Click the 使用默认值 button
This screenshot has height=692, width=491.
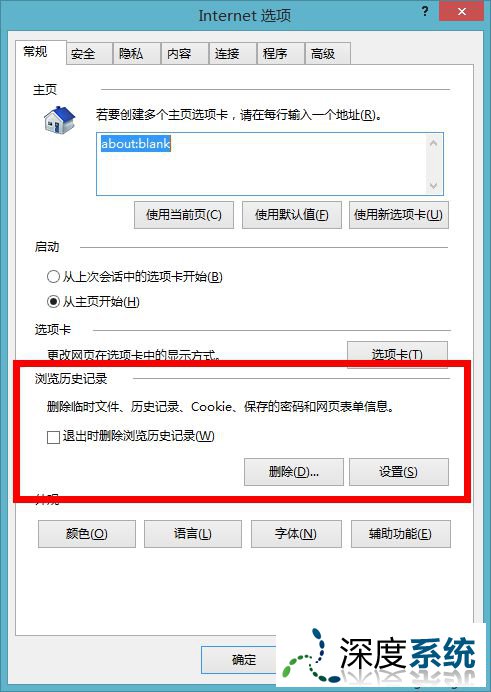[292, 215]
